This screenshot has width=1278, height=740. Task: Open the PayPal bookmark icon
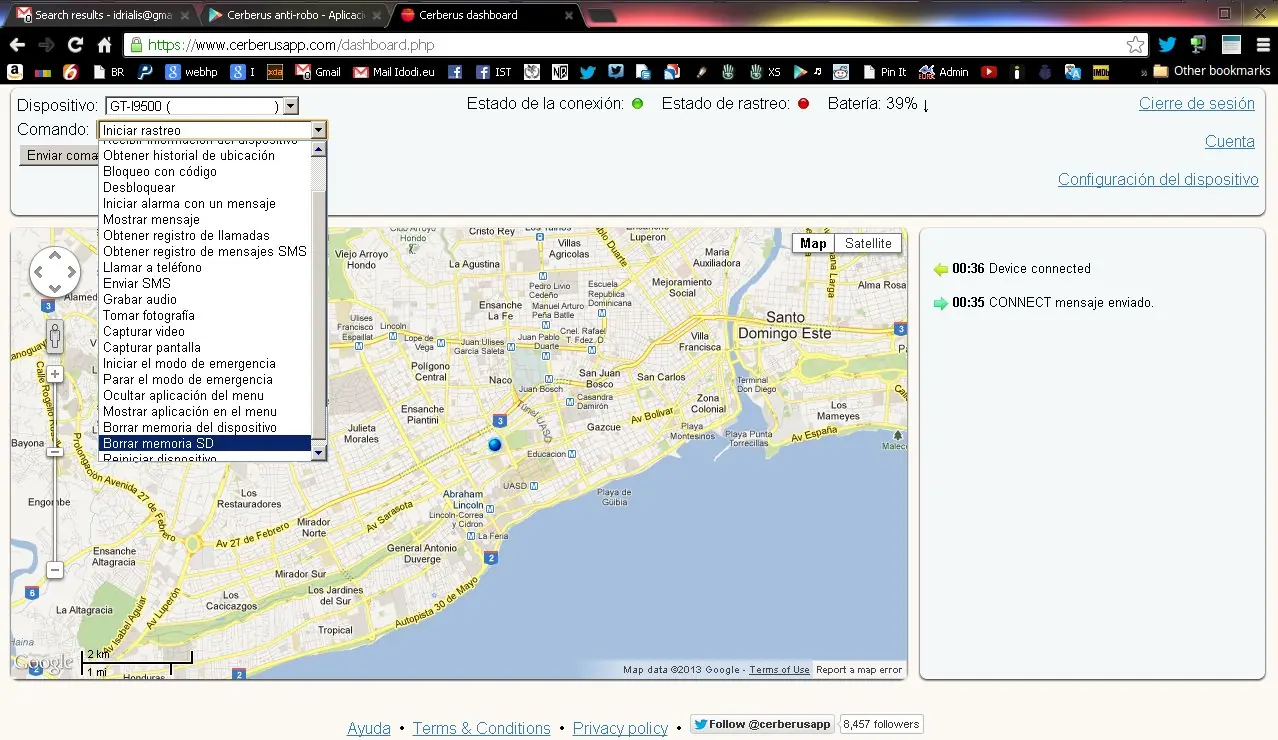pos(145,72)
